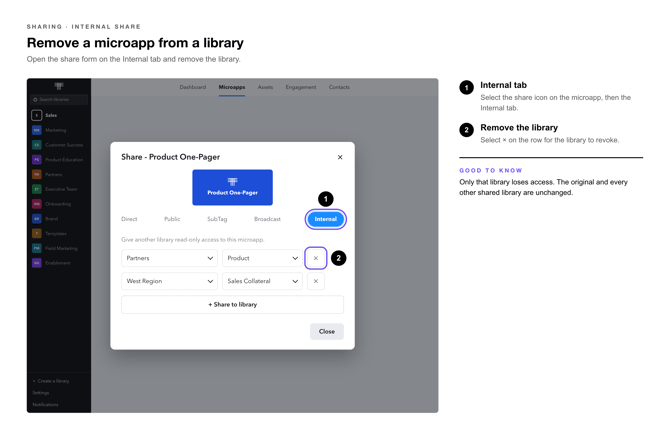Viewport: 670px width, 430px height.
Task: Click the Brand library avatar icon
Action: pyautogui.click(x=37, y=218)
